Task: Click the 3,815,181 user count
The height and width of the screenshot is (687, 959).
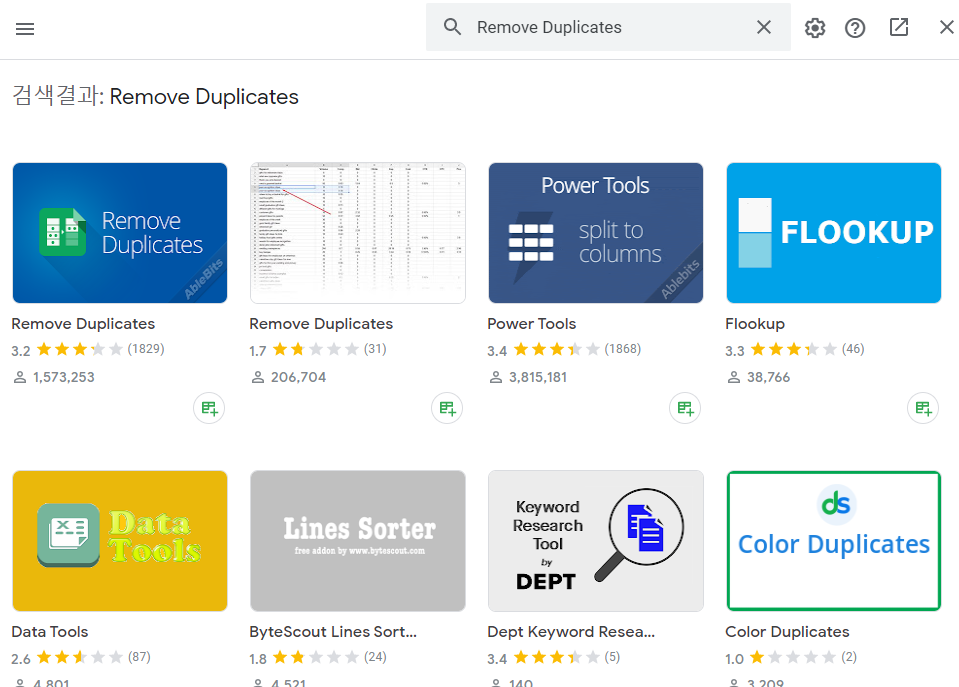Action: [x=538, y=377]
